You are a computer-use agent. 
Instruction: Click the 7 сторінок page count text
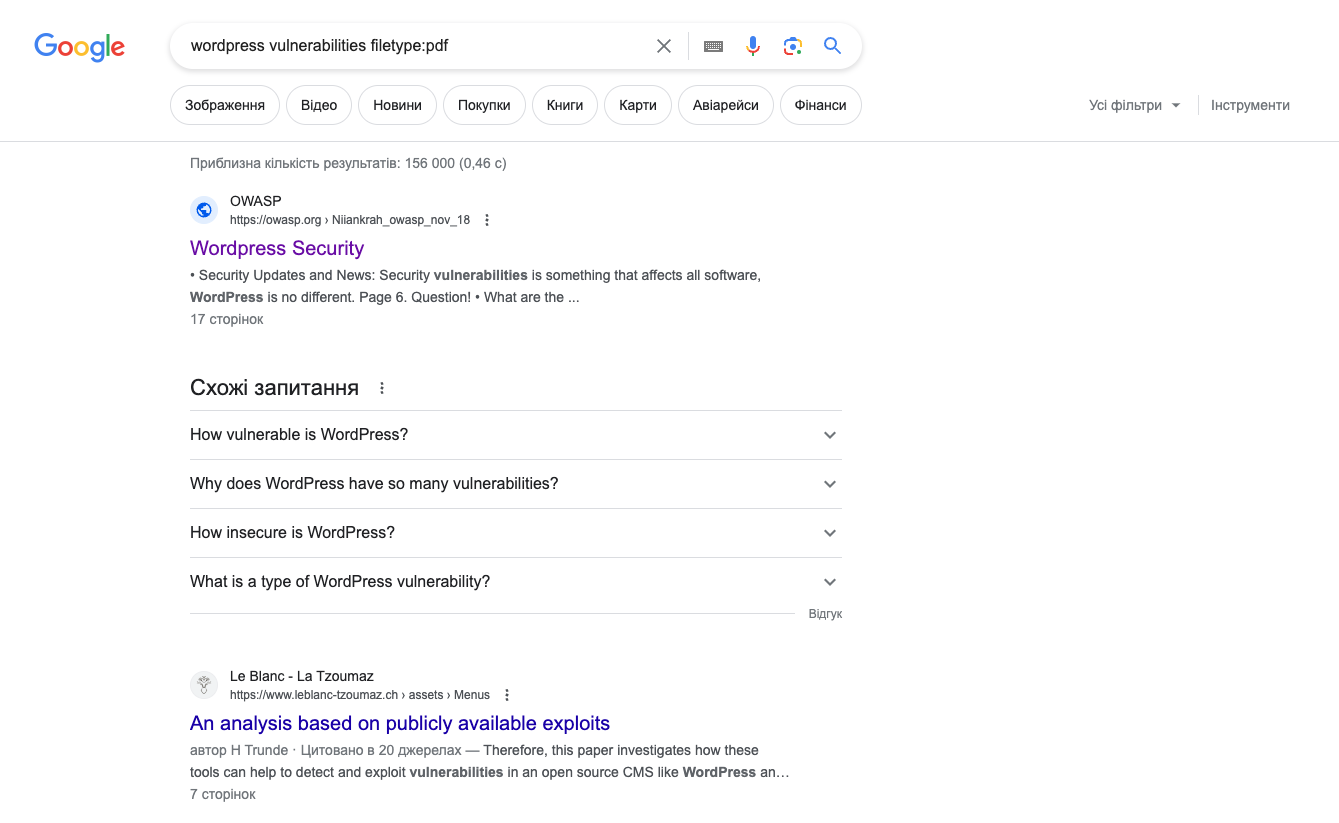click(x=223, y=794)
